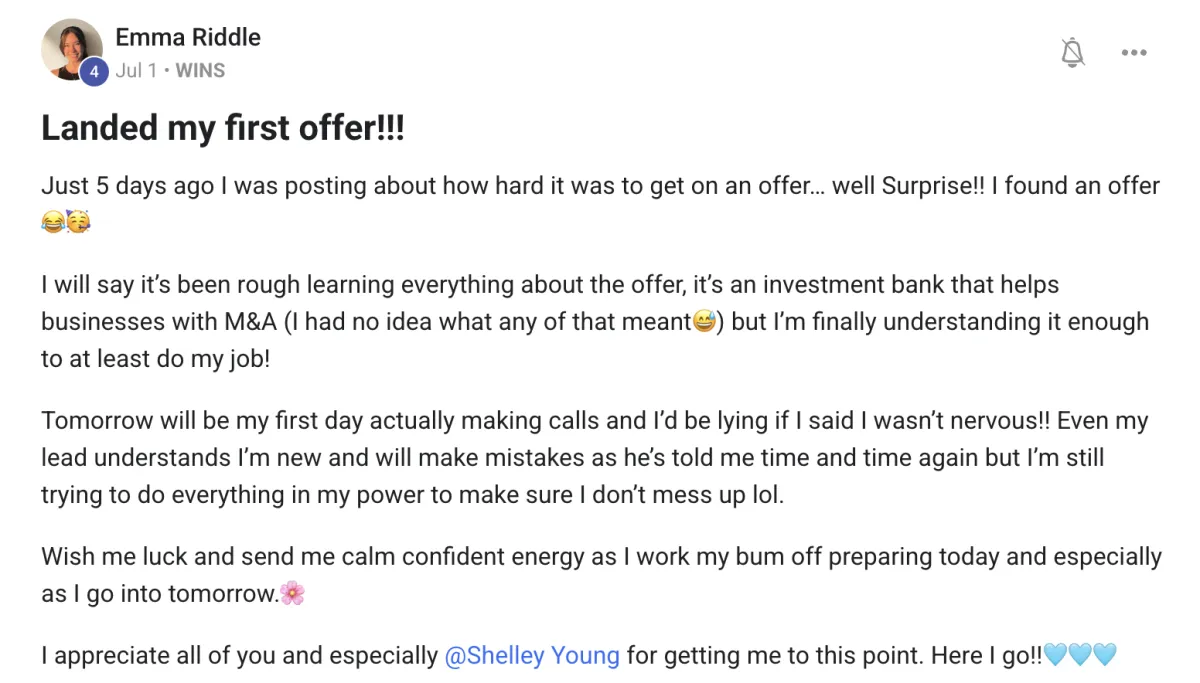Open the Emma Riddle author name

pyautogui.click(x=188, y=37)
